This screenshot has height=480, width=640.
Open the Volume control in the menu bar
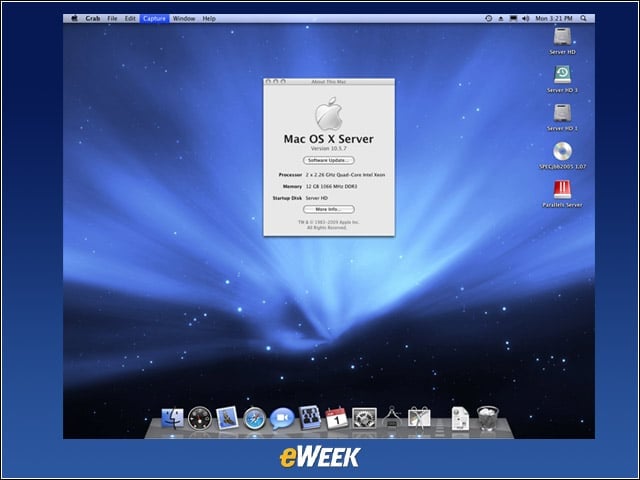coord(526,18)
